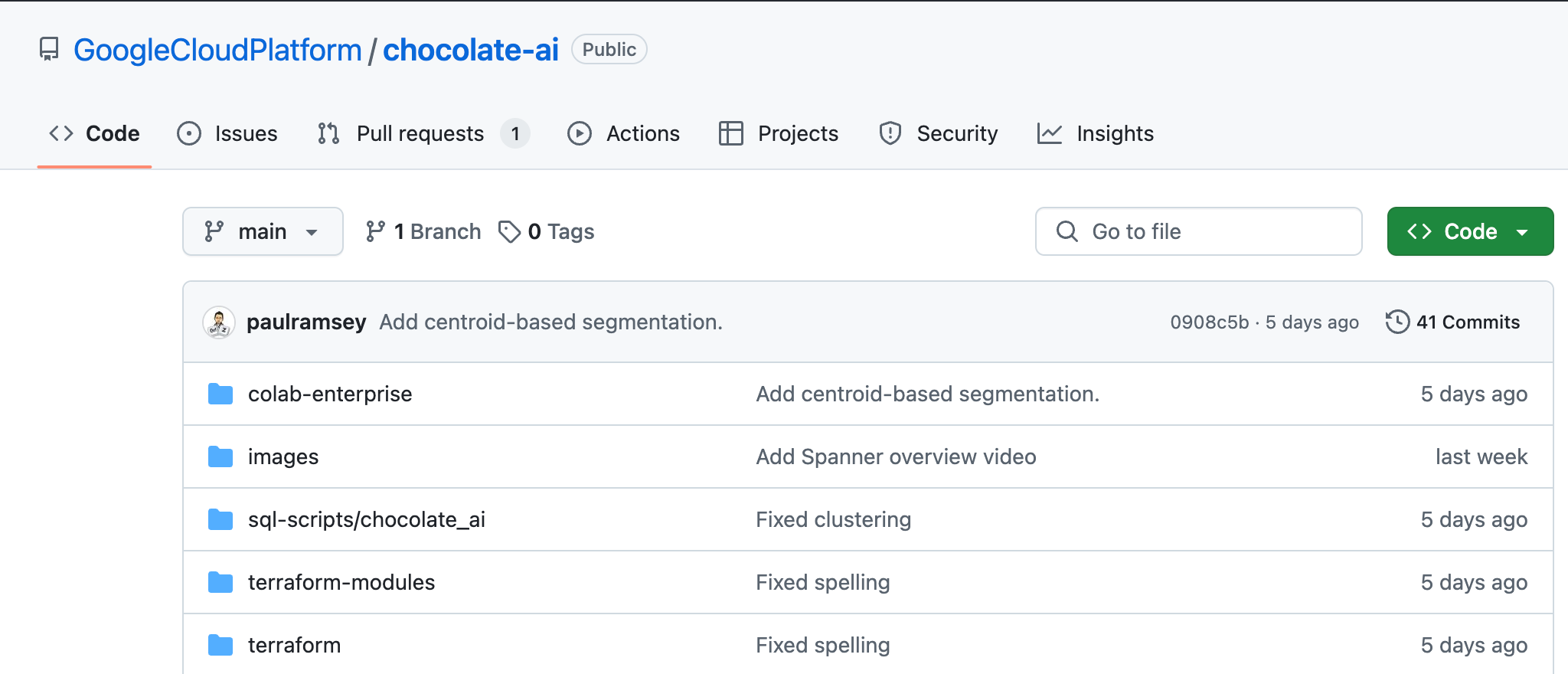Image resolution: width=1568 pixels, height=674 pixels.
Task: Open the chocolate-ai repository link
Action: [471, 50]
